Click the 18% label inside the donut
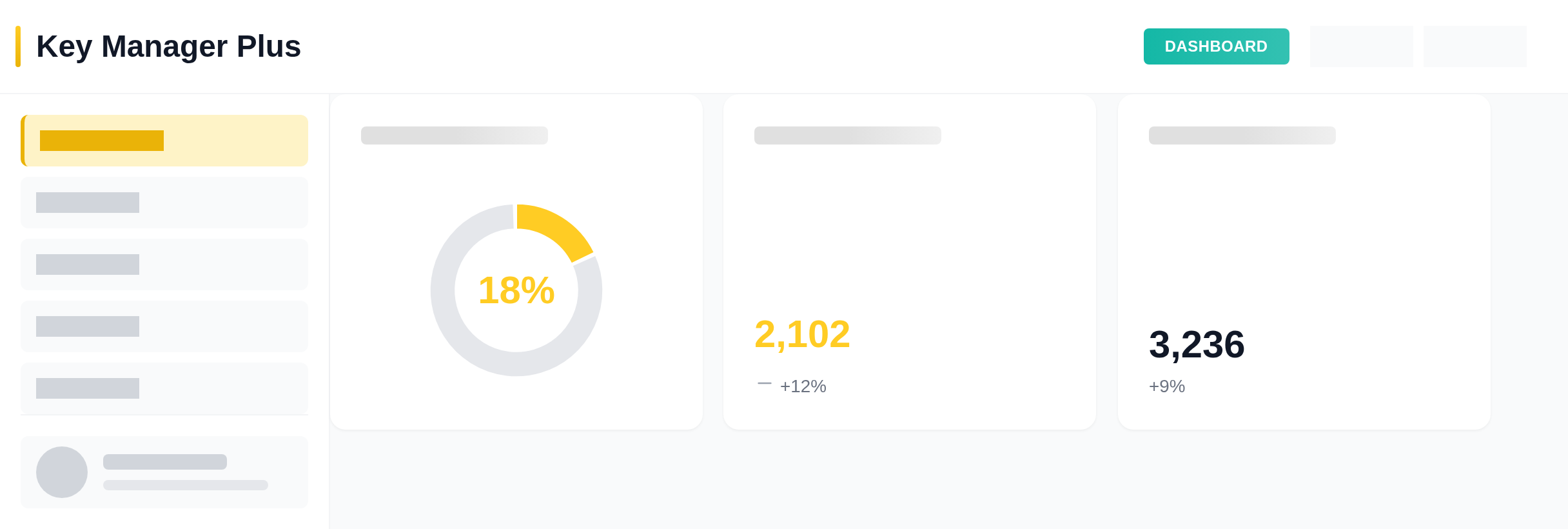The width and height of the screenshot is (1568, 529). [516, 290]
